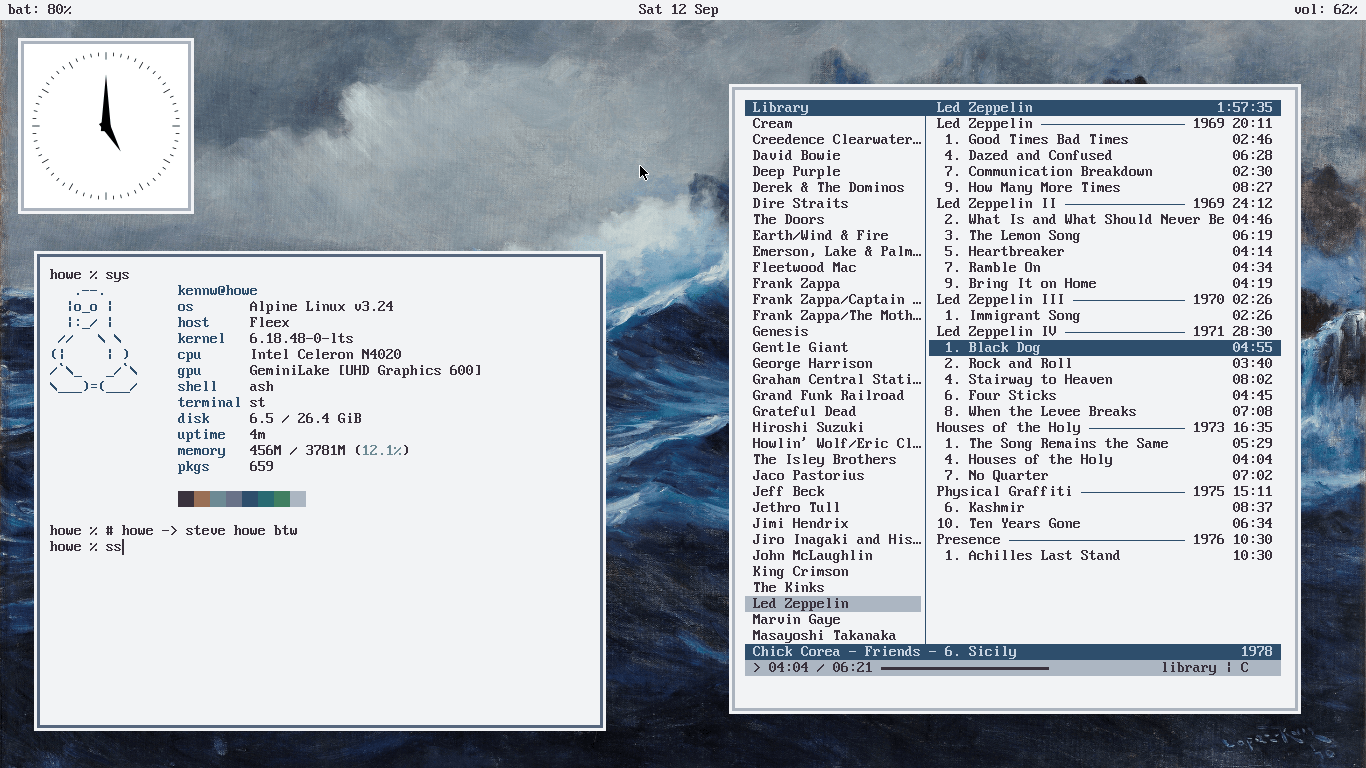The image size is (1366, 768).
Task: Click the battery indicator in the top bar
Action: (40, 10)
